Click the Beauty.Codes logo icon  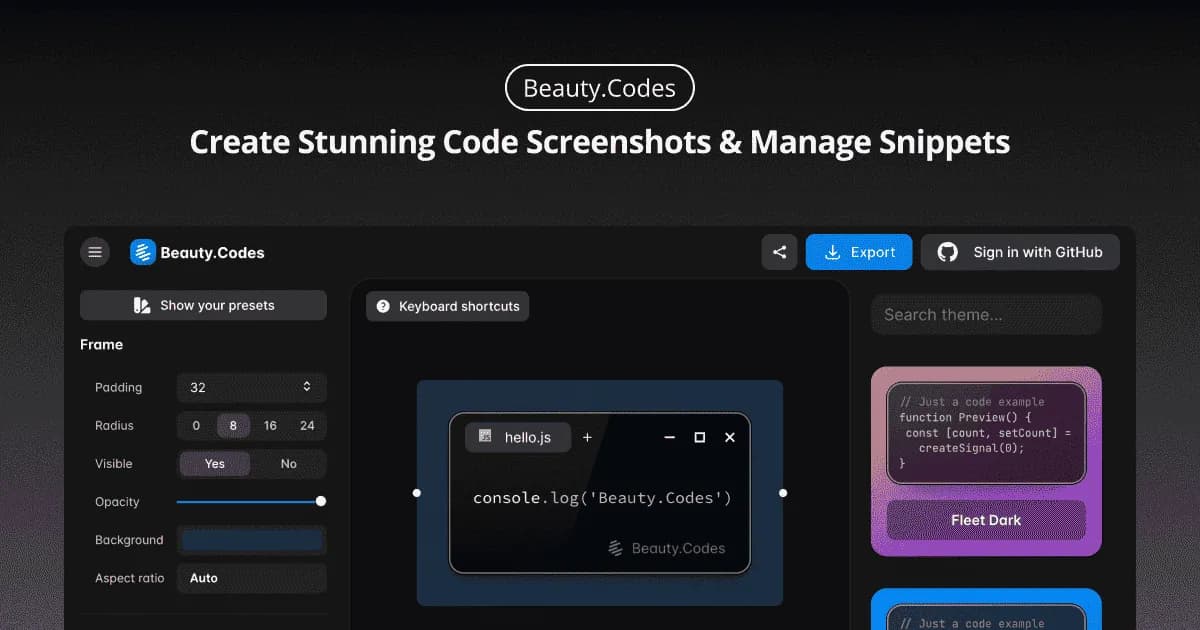coord(143,252)
